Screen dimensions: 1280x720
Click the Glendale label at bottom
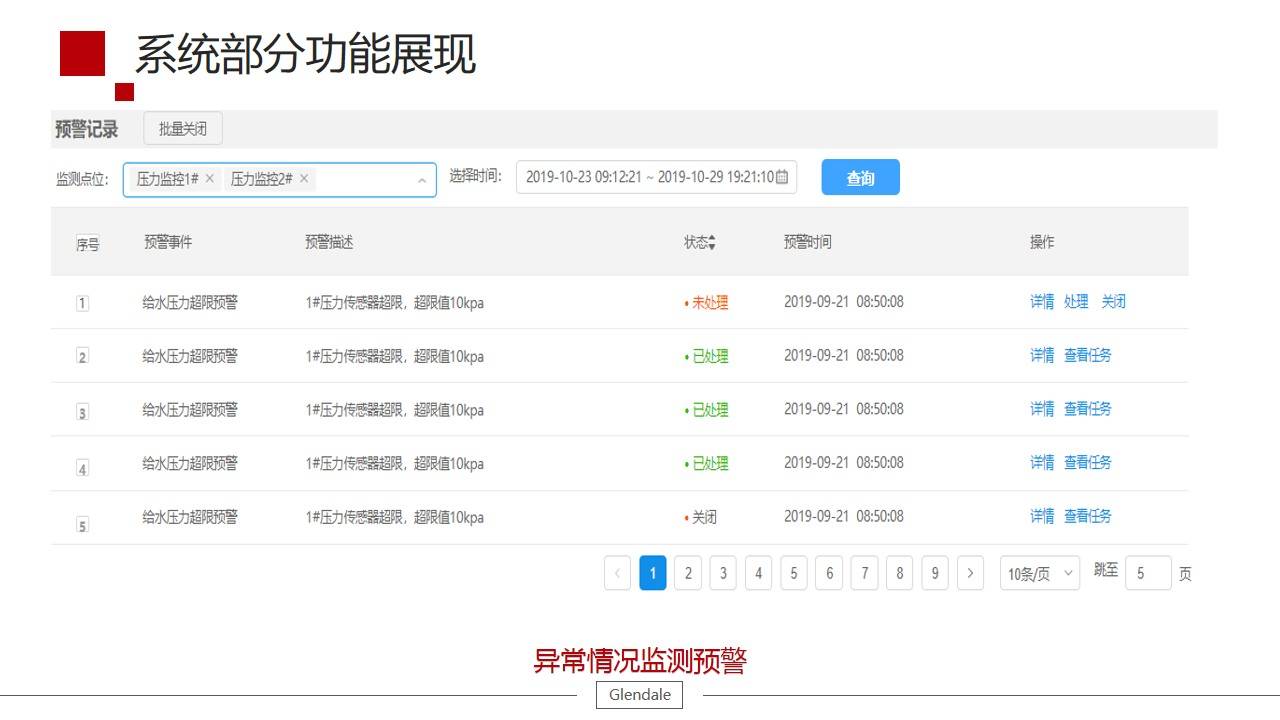click(x=640, y=695)
